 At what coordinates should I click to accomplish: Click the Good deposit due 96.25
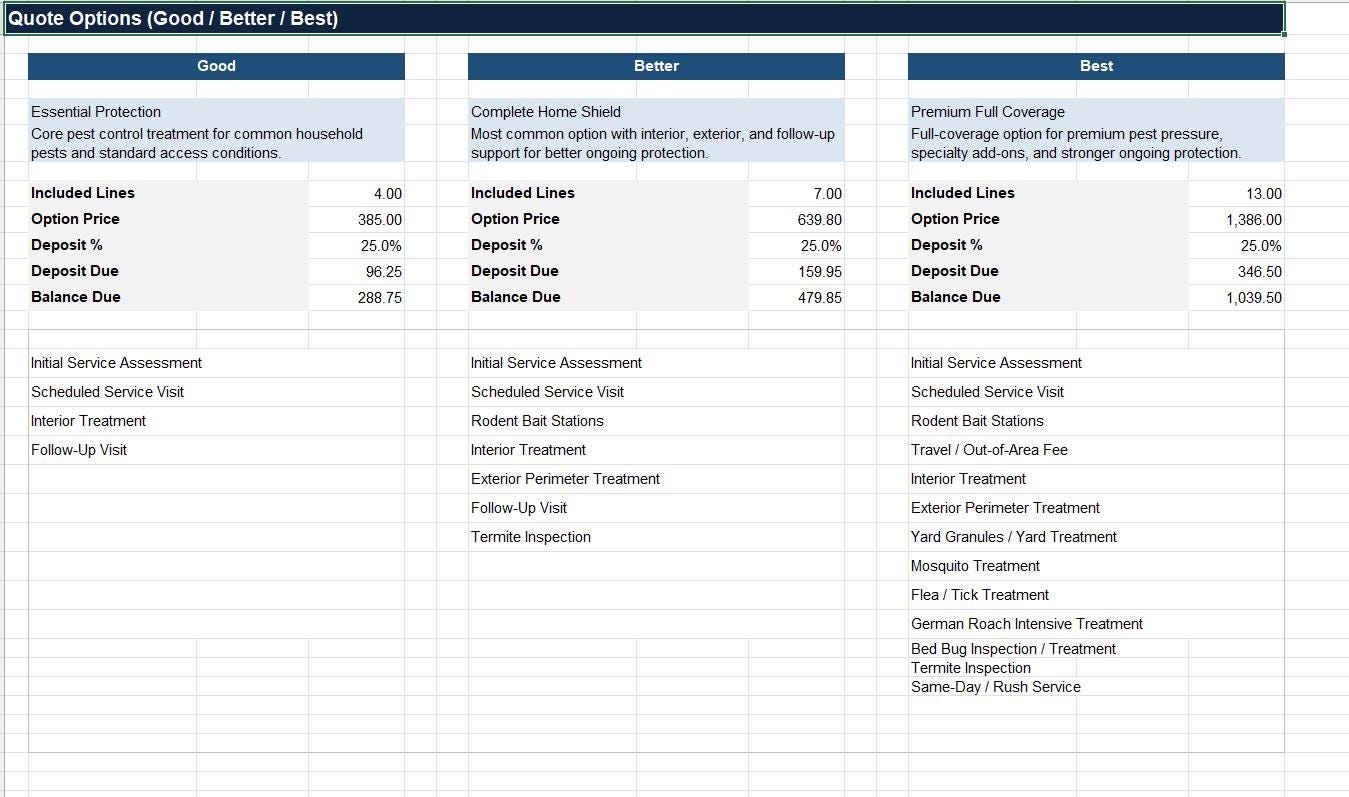point(357,271)
